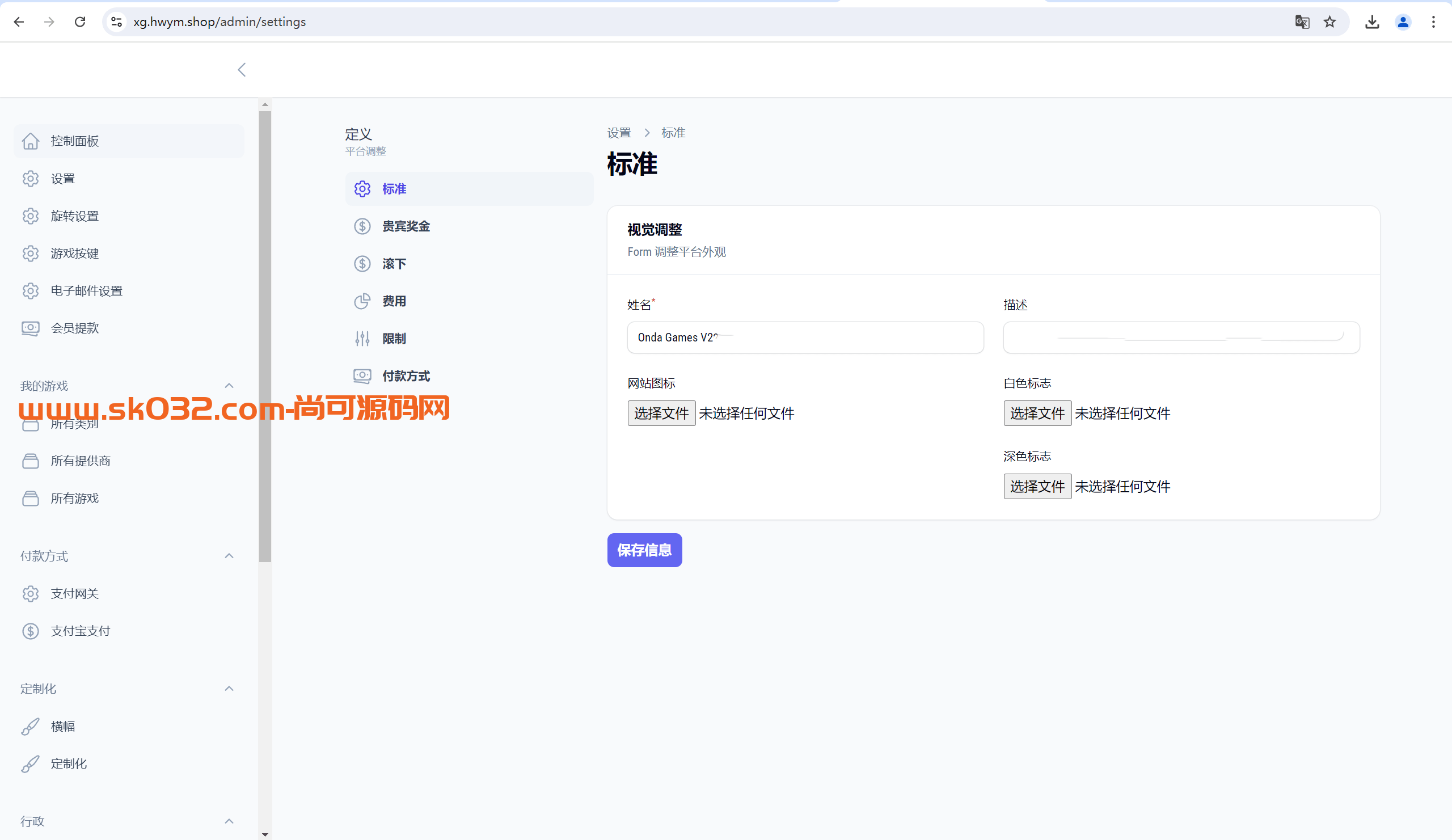Screen dimensions: 1452x840
Task: Open site information icon in address bar
Action: pyautogui.click(x=117, y=22)
